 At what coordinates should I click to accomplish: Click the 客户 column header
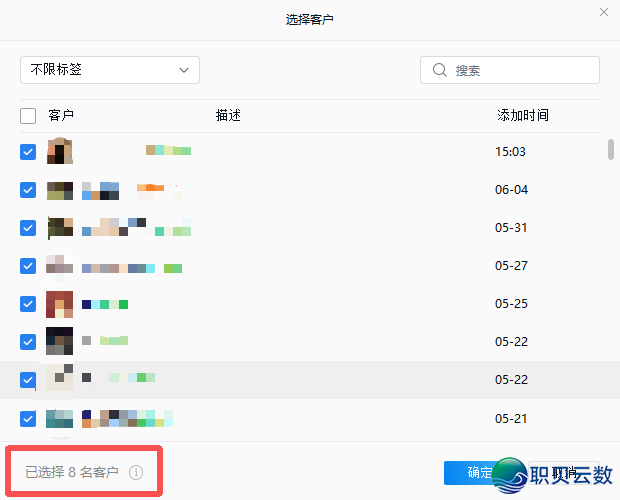click(x=61, y=115)
